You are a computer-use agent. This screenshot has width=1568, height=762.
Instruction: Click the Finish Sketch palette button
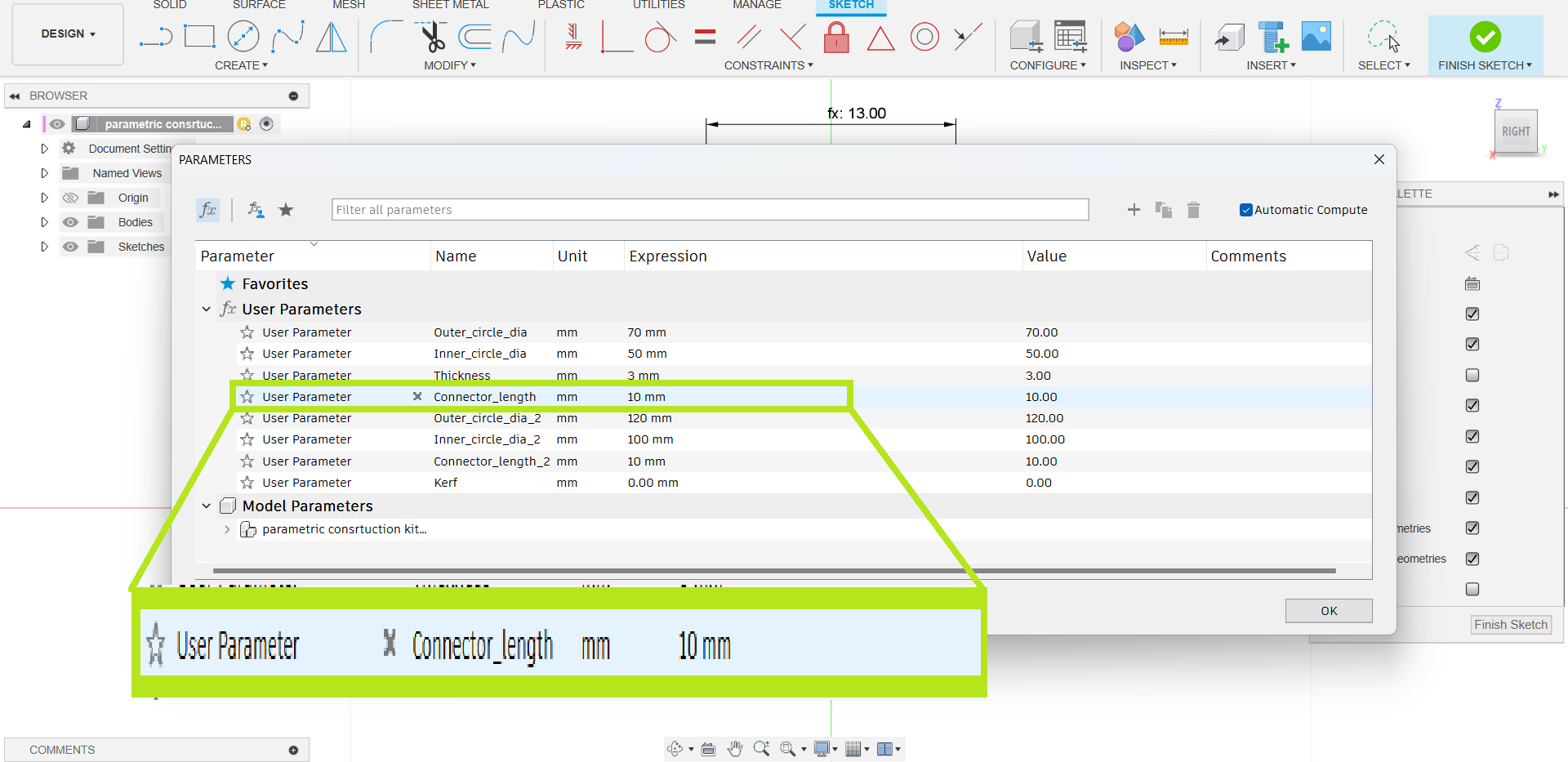(1510, 625)
